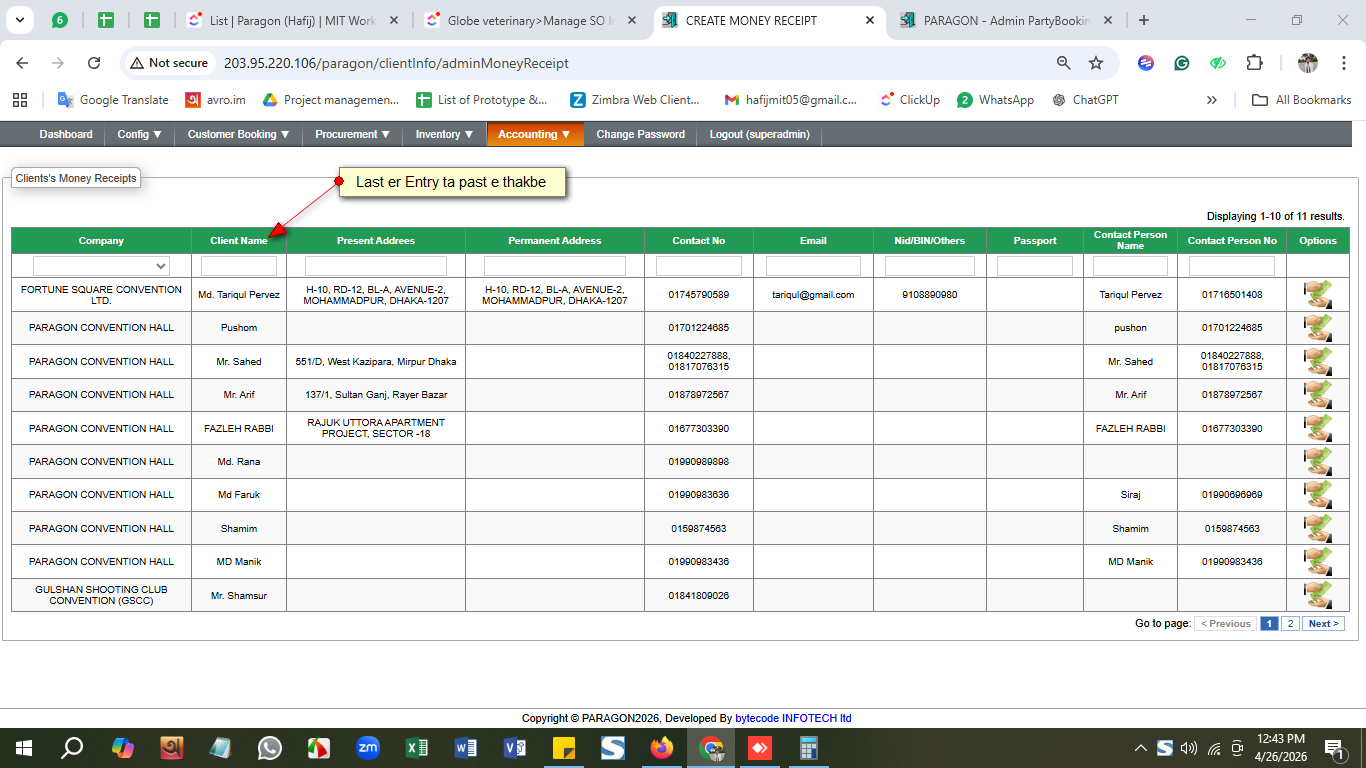Open the bytecode INFOTECH ltd link

793,718
